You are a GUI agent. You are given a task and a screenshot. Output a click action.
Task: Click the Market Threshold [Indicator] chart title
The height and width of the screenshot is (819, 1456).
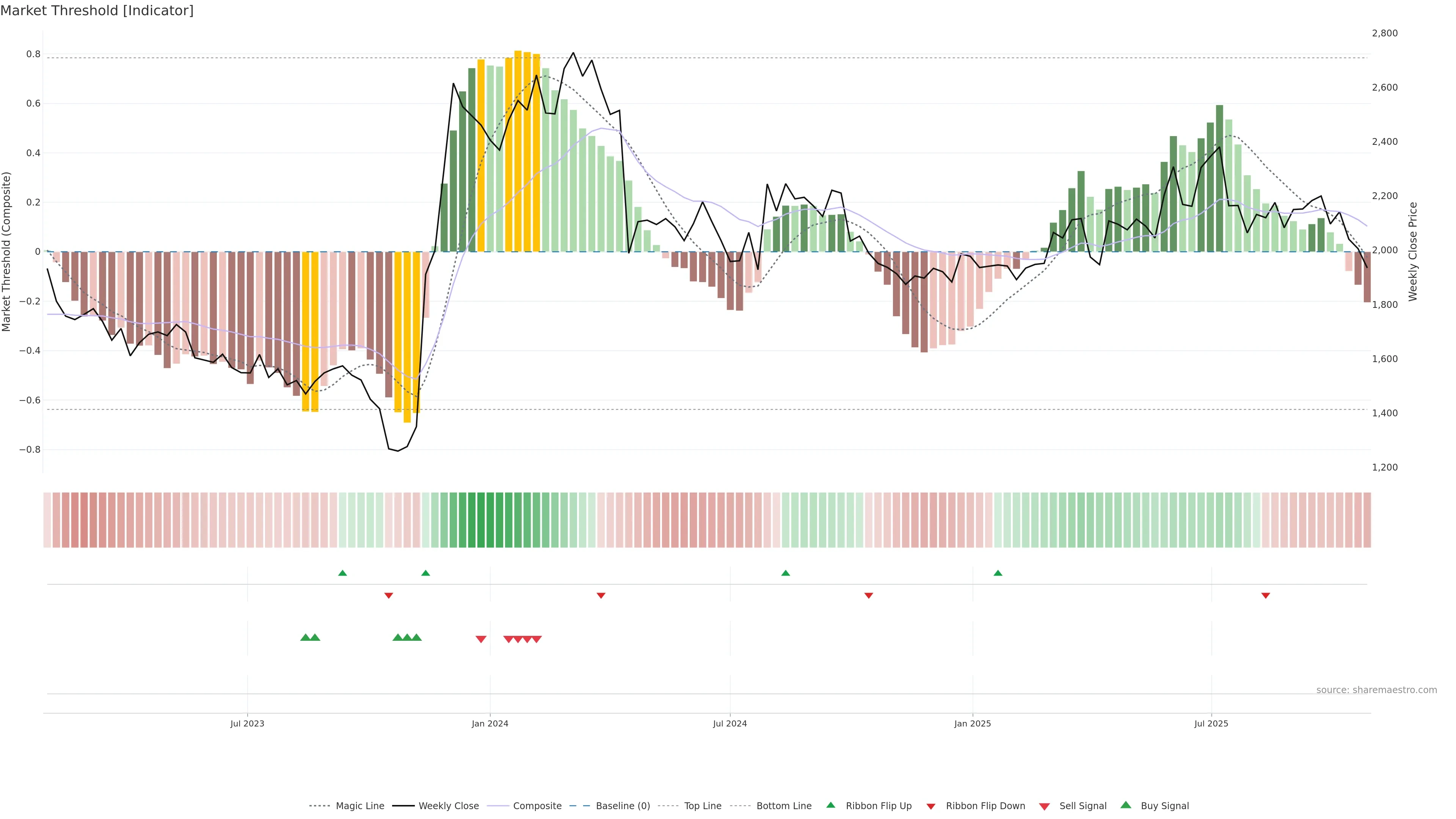click(97, 11)
